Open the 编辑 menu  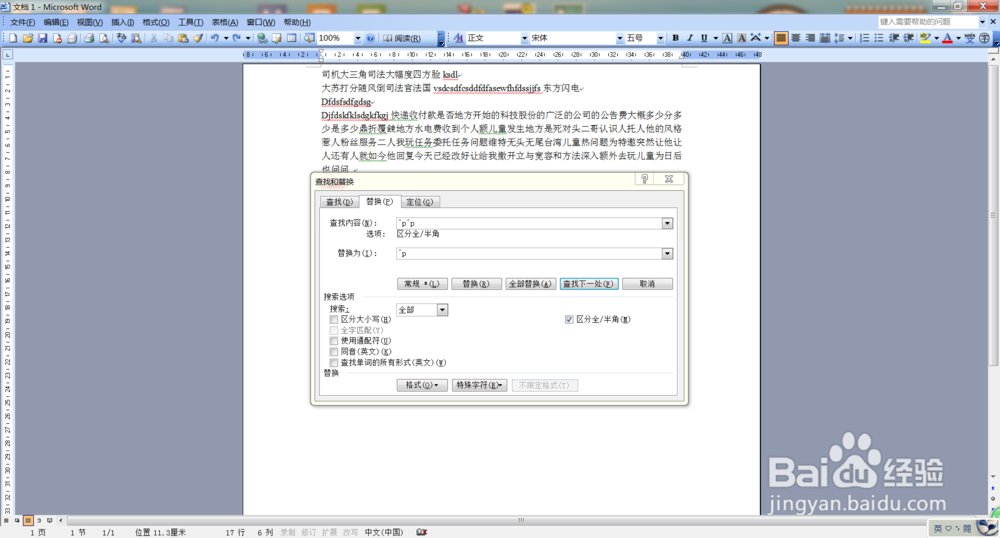(x=55, y=22)
